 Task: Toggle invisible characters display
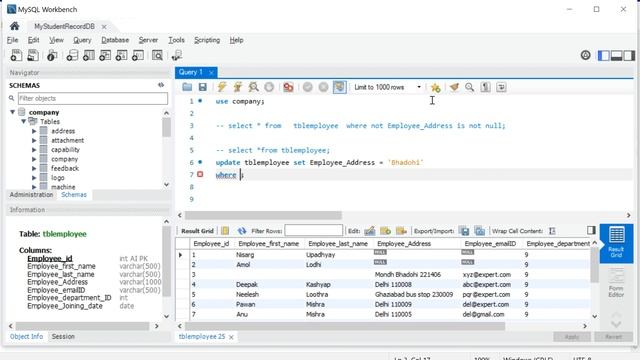[x=485, y=87]
